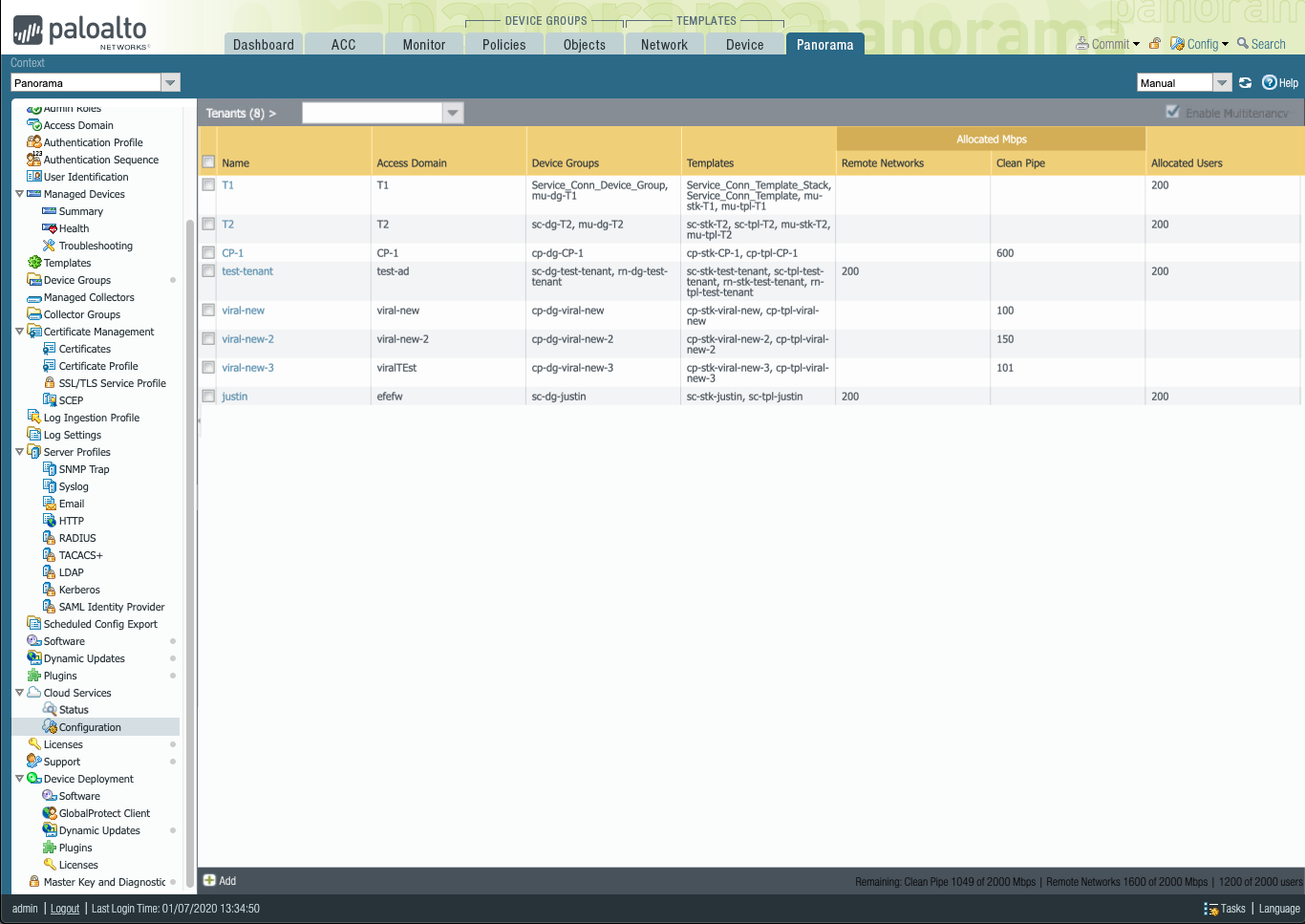Click the Authentication Profile icon

click(x=34, y=142)
